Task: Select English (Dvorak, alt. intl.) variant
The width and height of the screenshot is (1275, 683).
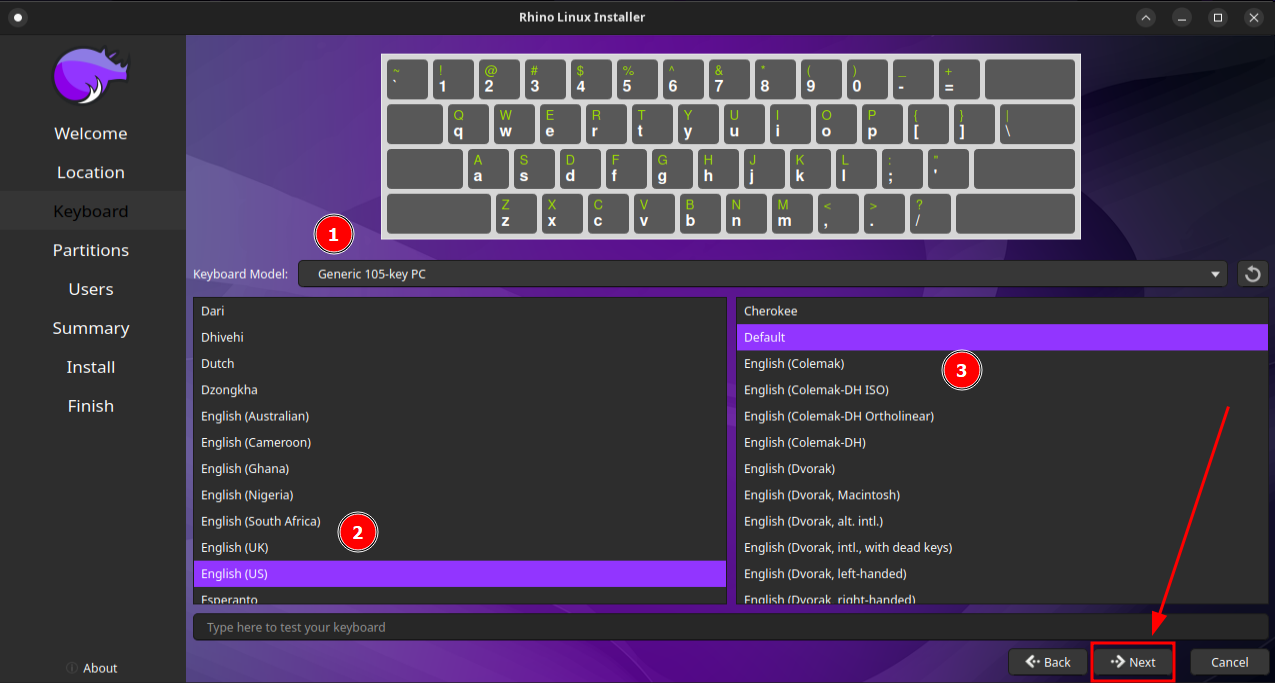Action: coord(1002,521)
